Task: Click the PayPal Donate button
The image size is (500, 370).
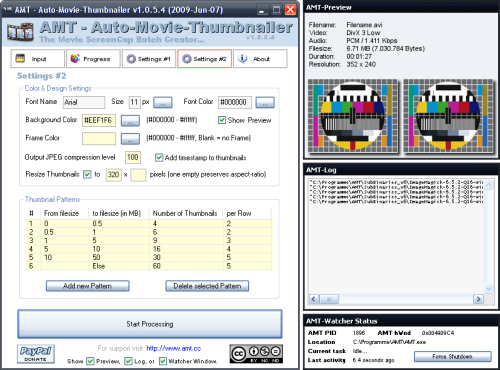Action: point(36,354)
